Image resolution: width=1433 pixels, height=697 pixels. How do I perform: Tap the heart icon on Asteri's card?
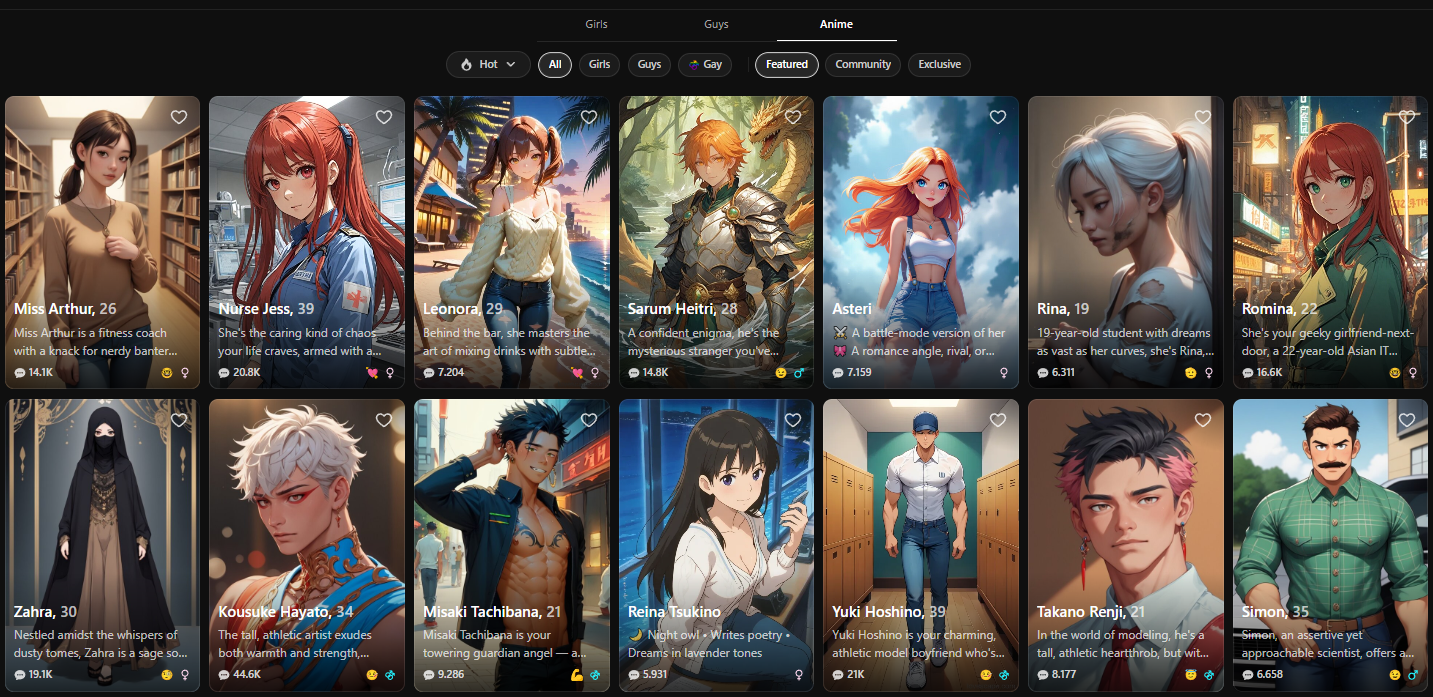tap(997, 117)
